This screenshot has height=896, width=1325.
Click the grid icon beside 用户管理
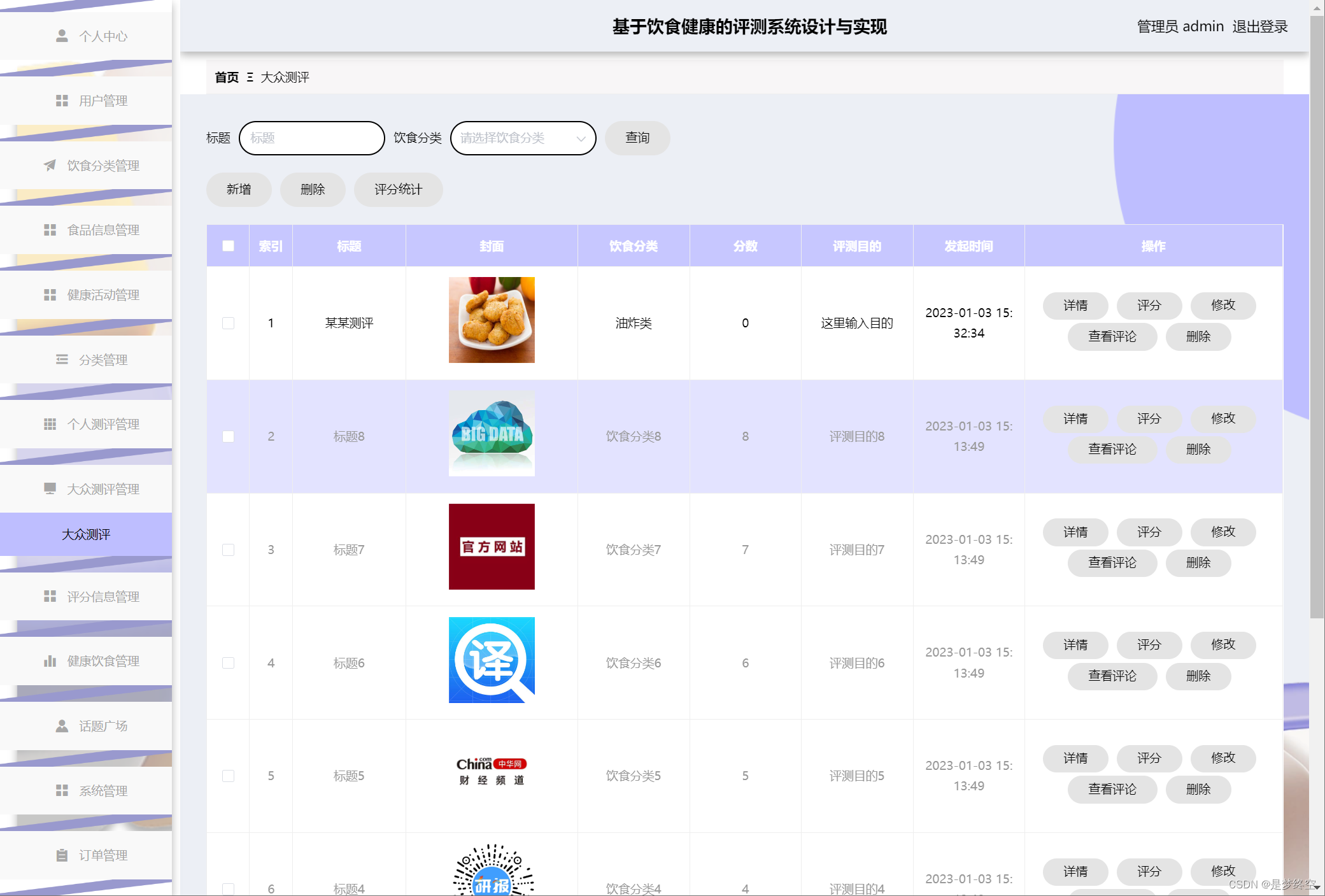pyautogui.click(x=62, y=101)
